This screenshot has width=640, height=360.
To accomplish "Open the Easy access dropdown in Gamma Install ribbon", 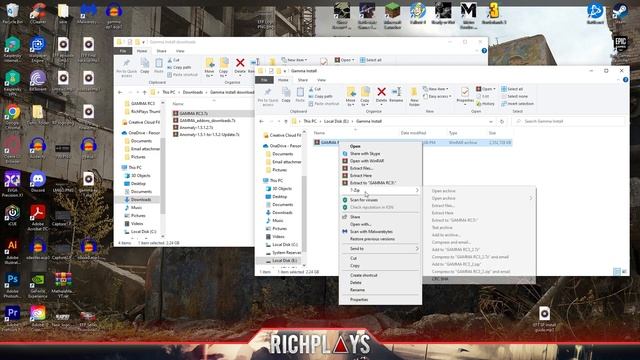I will pos(438,96).
